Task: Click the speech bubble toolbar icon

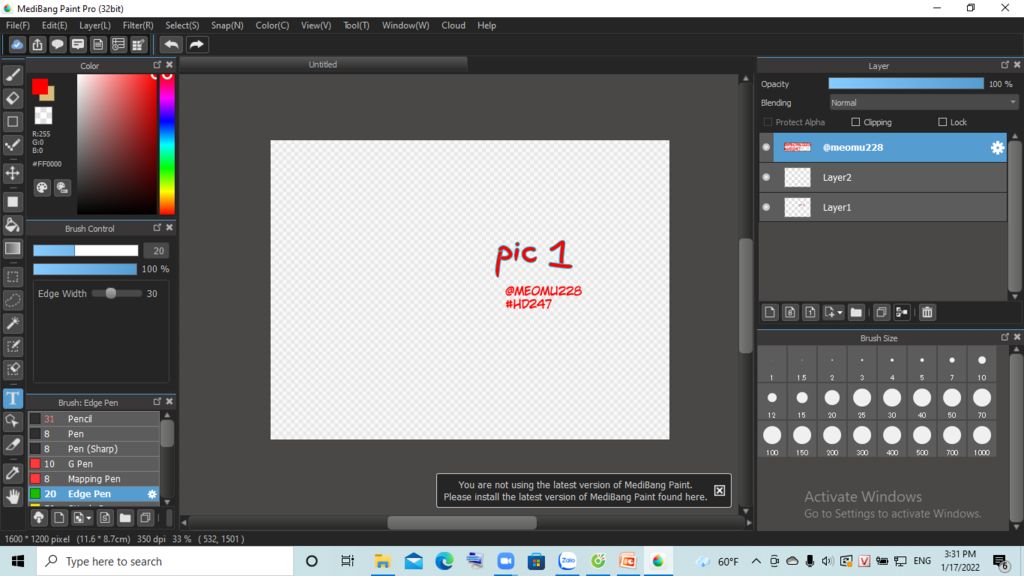Action: (57, 44)
